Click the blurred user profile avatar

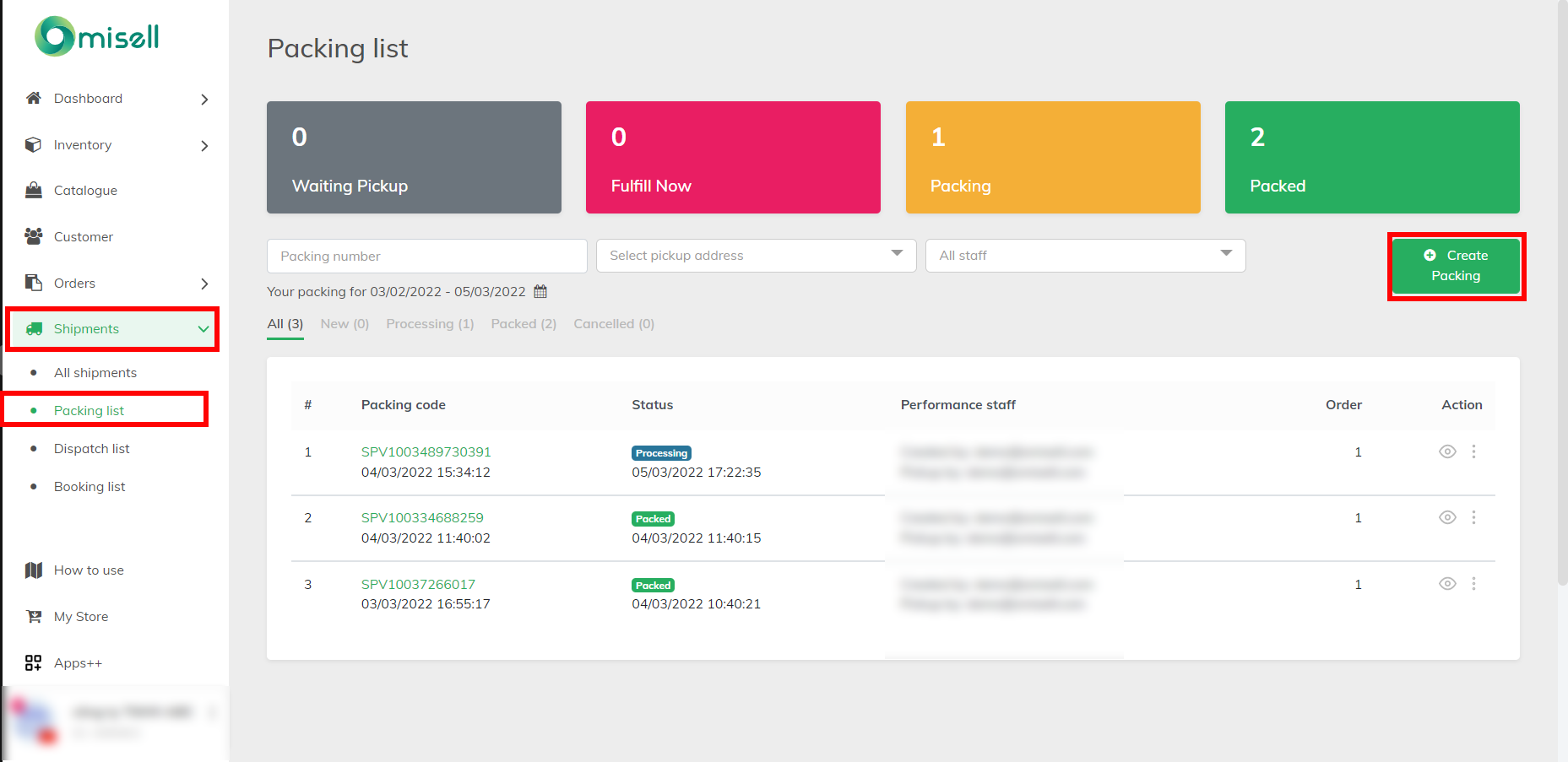click(34, 721)
